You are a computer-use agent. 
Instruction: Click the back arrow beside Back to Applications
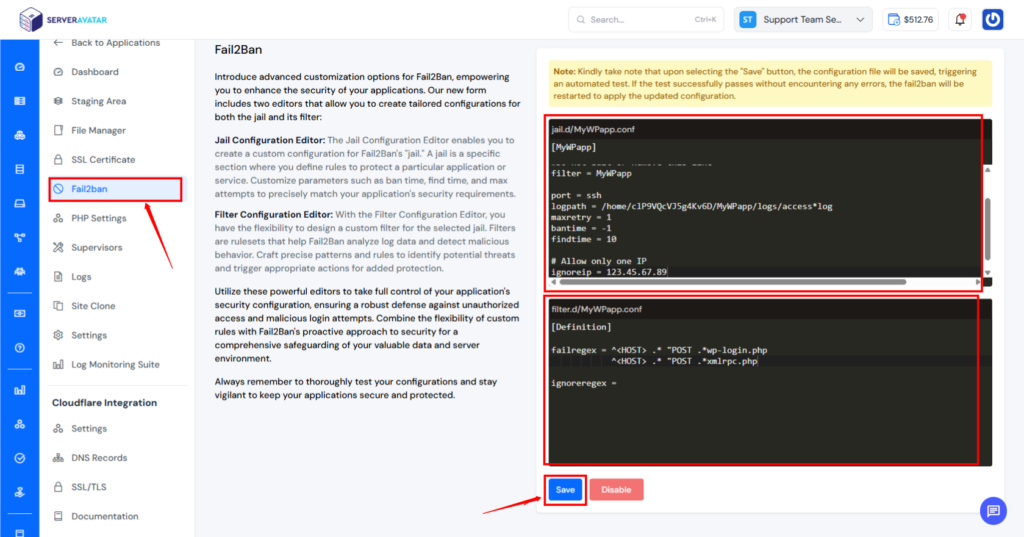(58, 42)
